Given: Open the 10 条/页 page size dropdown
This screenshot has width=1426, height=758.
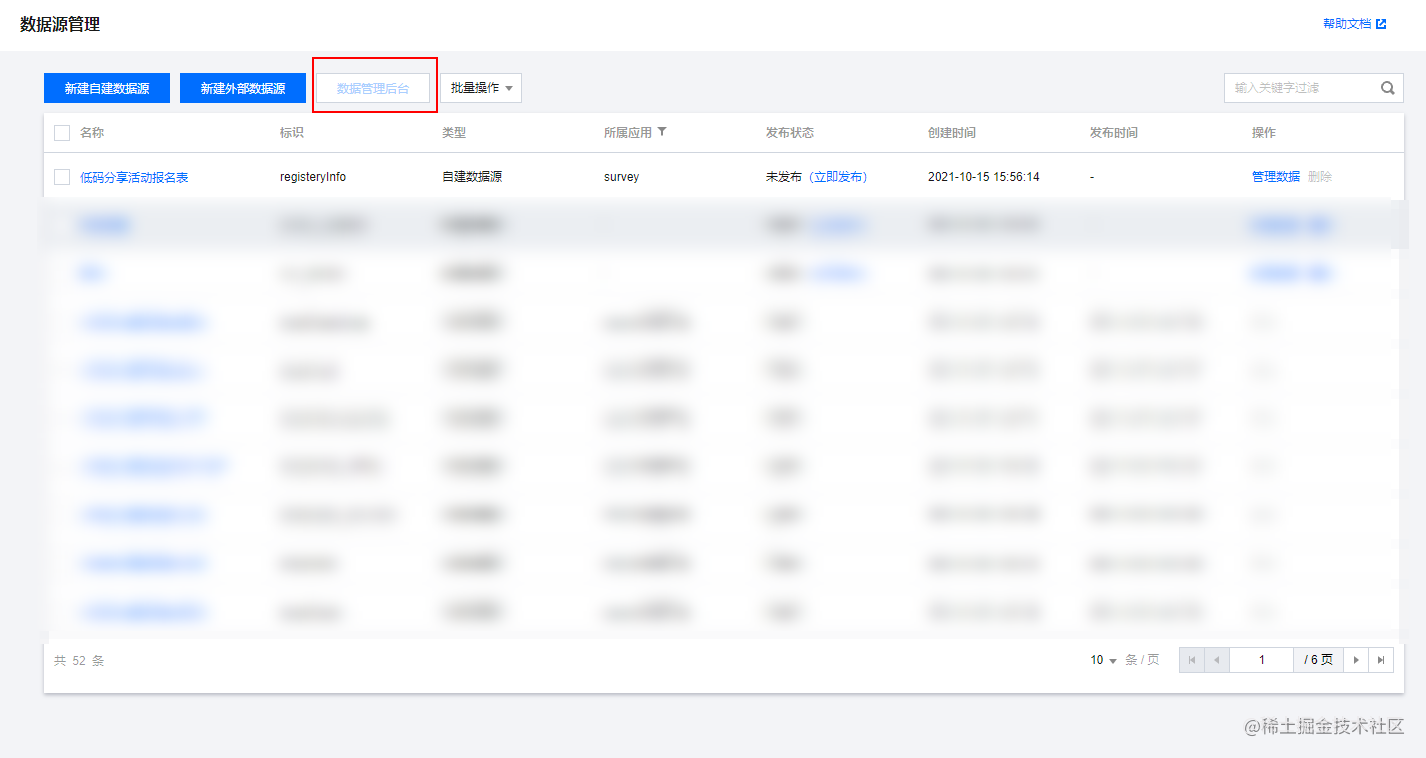Looking at the screenshot, I should pos(1104,660).
